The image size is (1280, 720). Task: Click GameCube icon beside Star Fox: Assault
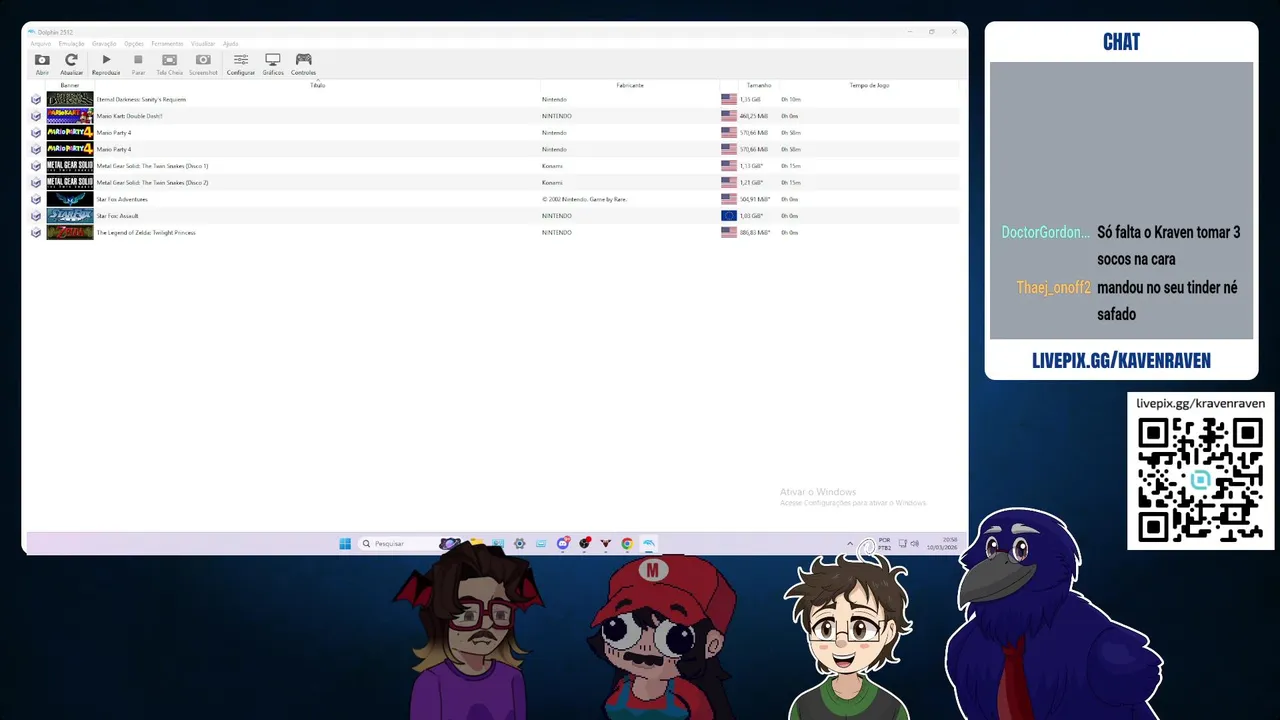coord(36,216)
